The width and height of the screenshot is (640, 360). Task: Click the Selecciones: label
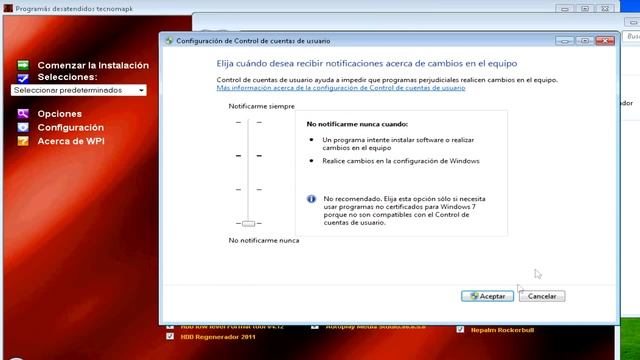(67, 77)
